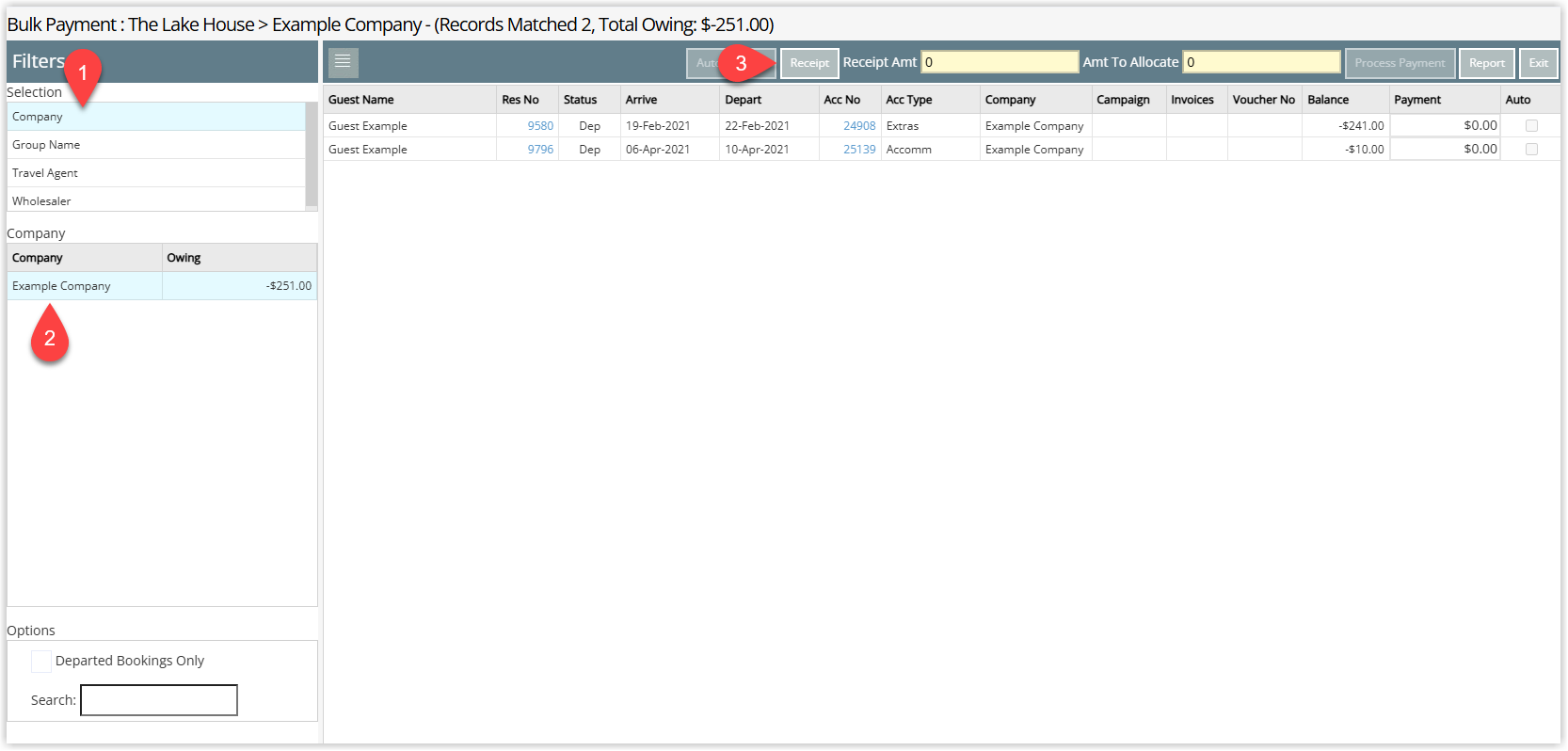The height and width of the screenshot is (751, 1568).
Task: Open account number 24908
Action: pos(859,126)
